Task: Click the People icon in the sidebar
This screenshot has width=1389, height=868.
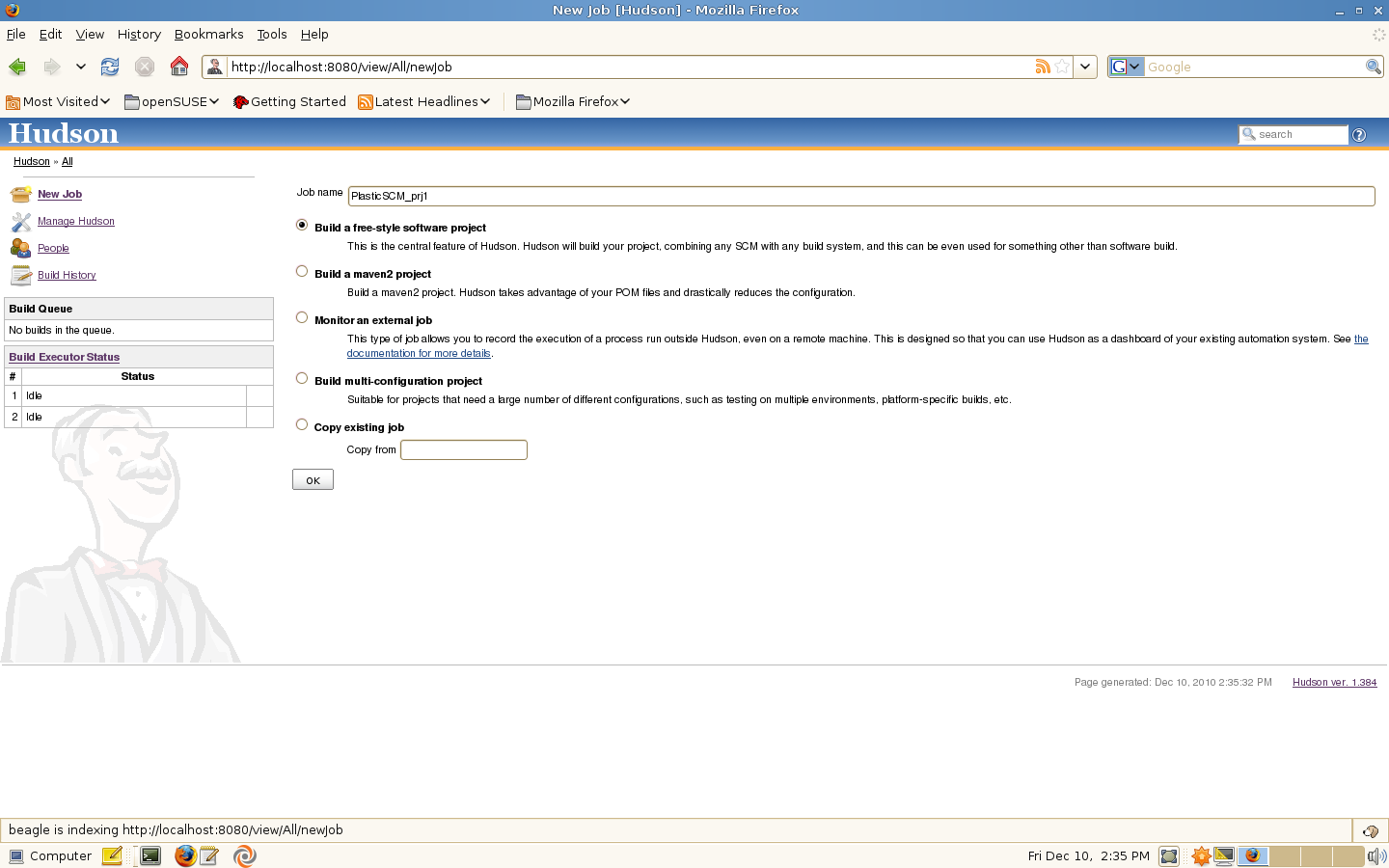Action: [21, 249]
